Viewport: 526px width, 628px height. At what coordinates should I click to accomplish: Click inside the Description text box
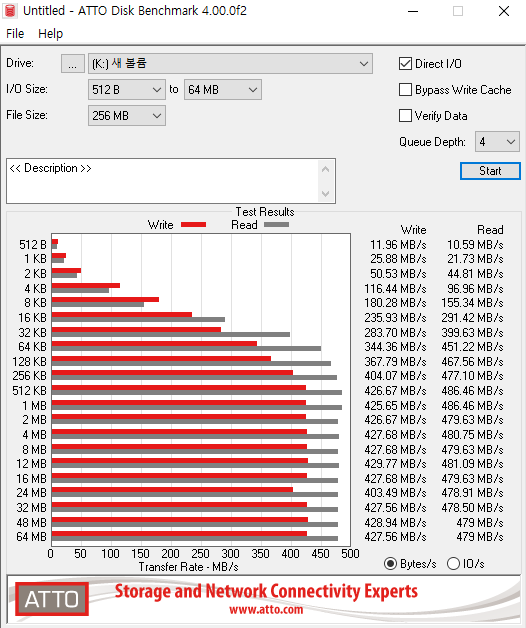click(162, 181)
